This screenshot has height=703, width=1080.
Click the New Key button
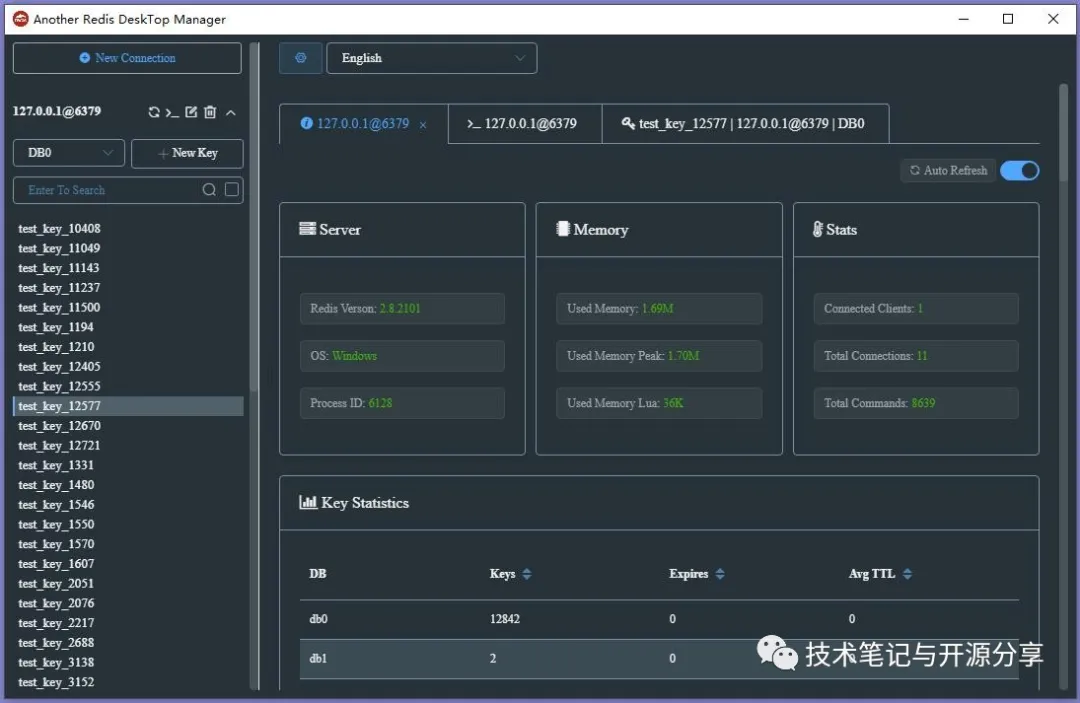pos(187,153)
